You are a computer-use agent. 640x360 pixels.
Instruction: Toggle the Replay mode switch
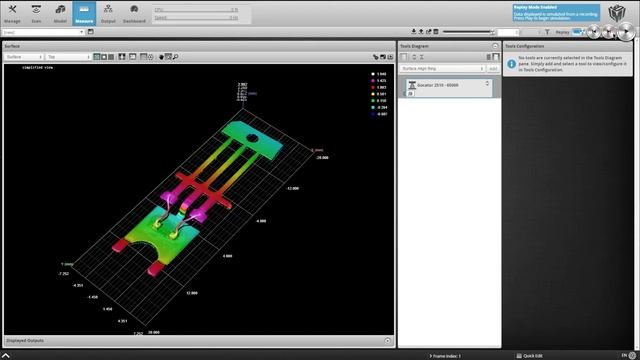tap(578, 32)
